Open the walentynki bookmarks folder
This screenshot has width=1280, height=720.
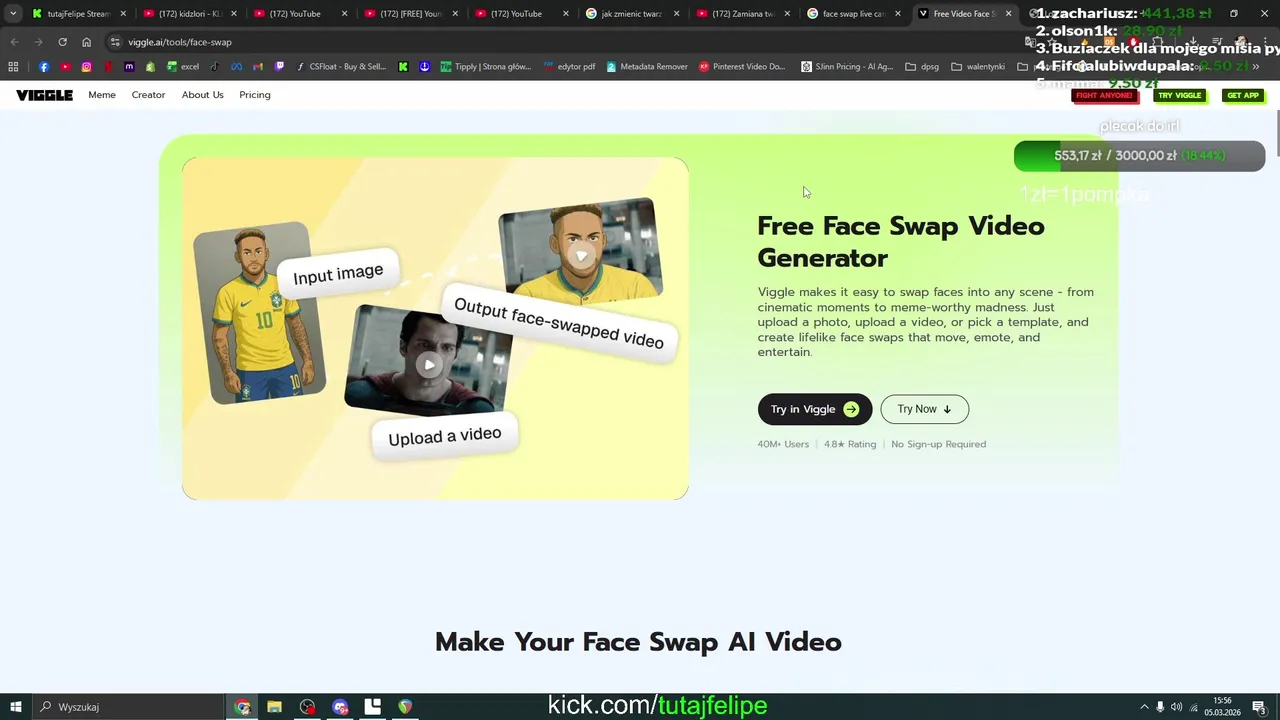click(x=978, y=67)
